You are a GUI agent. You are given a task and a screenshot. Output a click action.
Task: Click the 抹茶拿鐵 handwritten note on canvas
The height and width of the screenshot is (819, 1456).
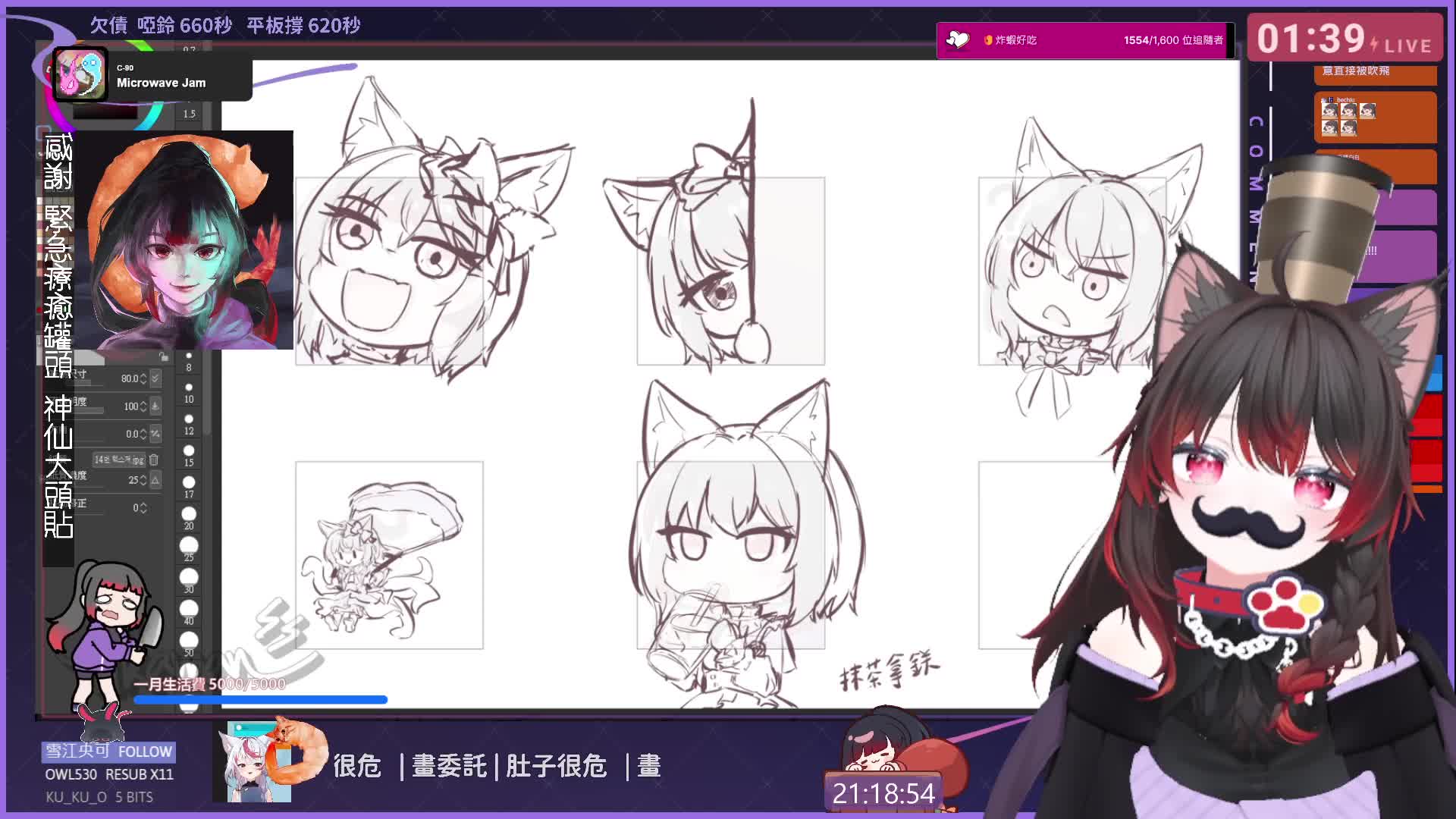[x=890, y=670]
